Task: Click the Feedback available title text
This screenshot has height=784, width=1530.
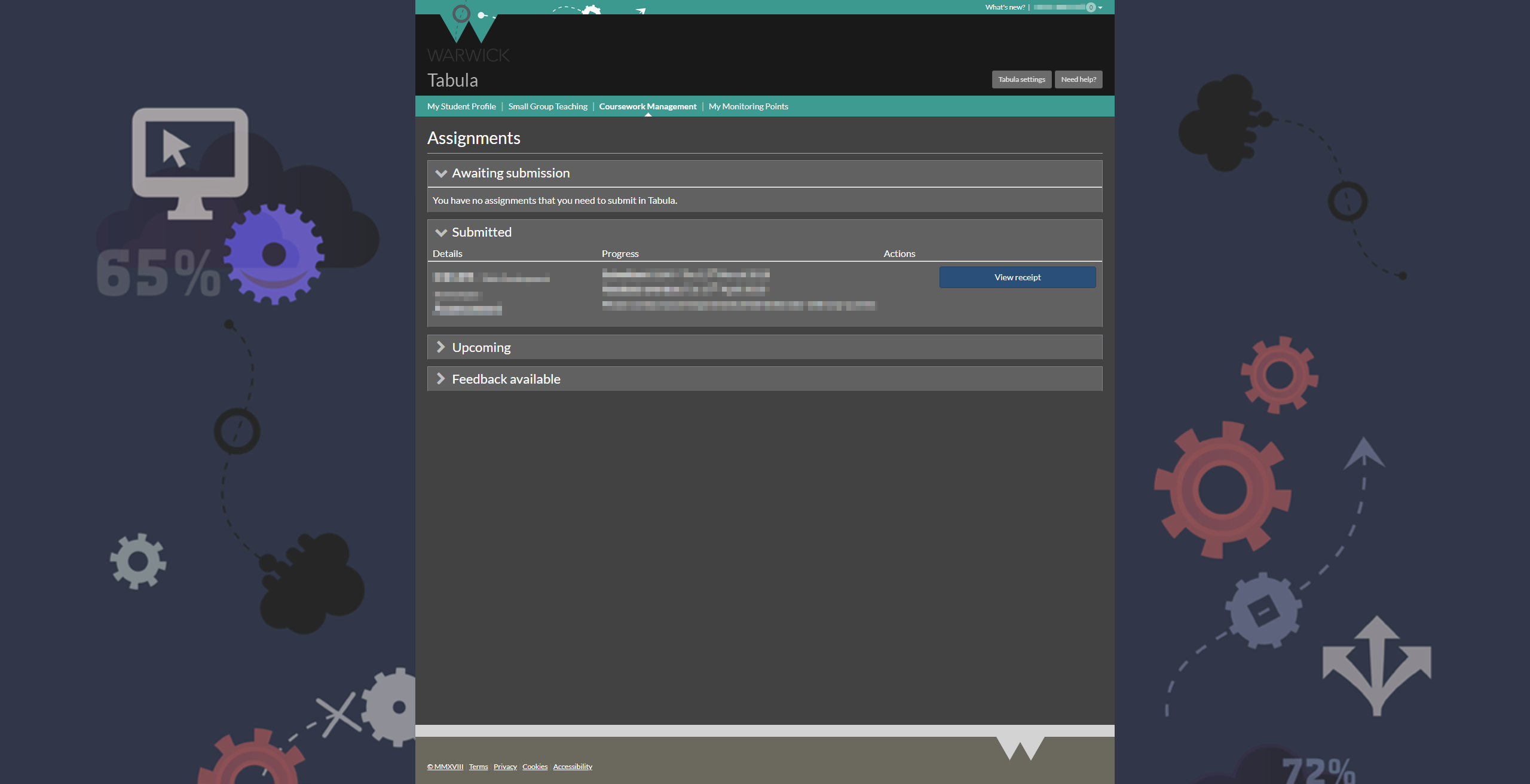Action: click(x=506, y=379)
